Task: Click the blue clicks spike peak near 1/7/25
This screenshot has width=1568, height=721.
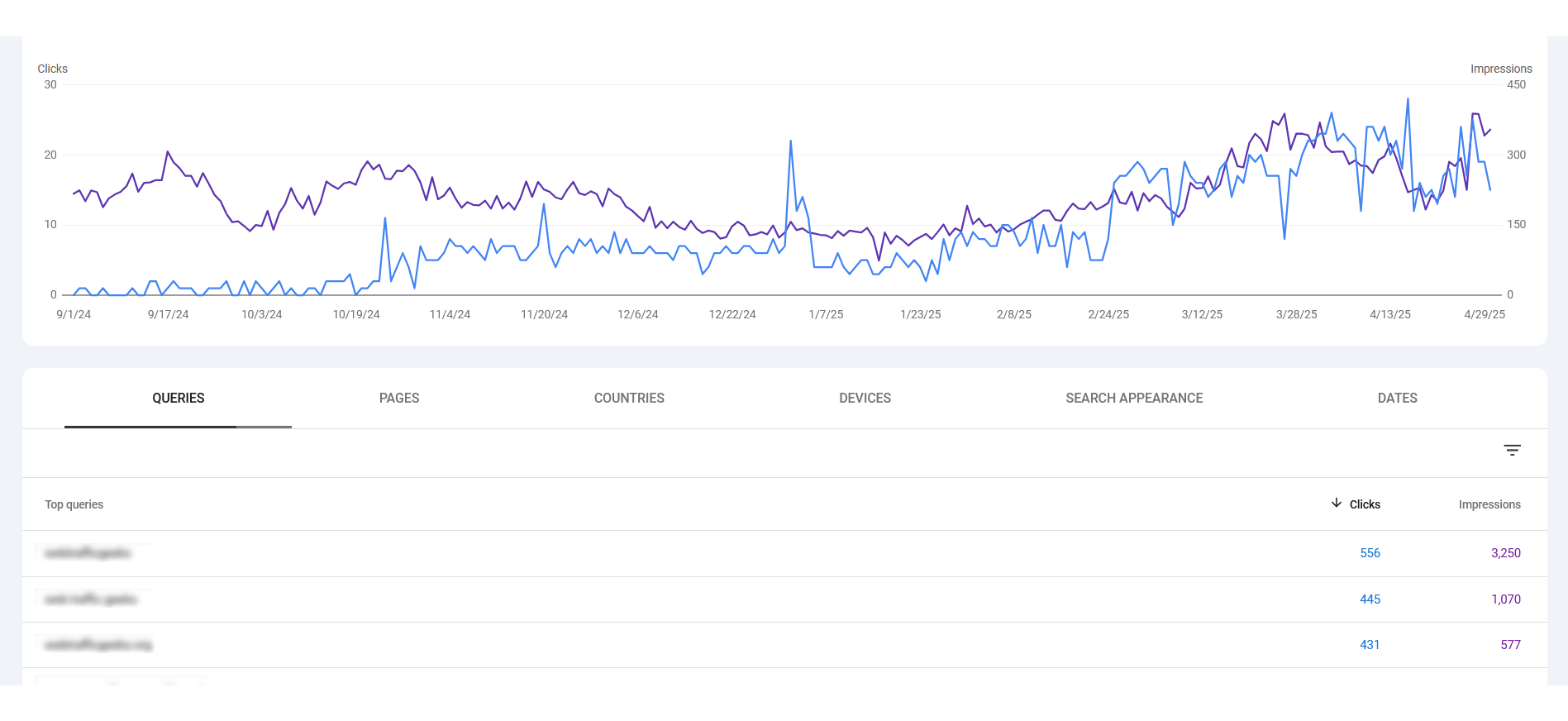Action: (791, 141)
